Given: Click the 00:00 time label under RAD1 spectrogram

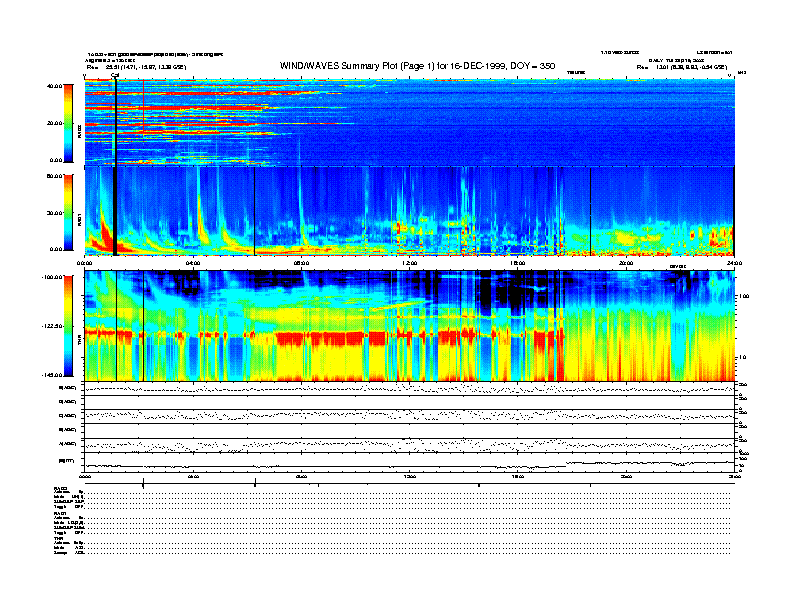Looking at the screenshot, I should point(84,263).
